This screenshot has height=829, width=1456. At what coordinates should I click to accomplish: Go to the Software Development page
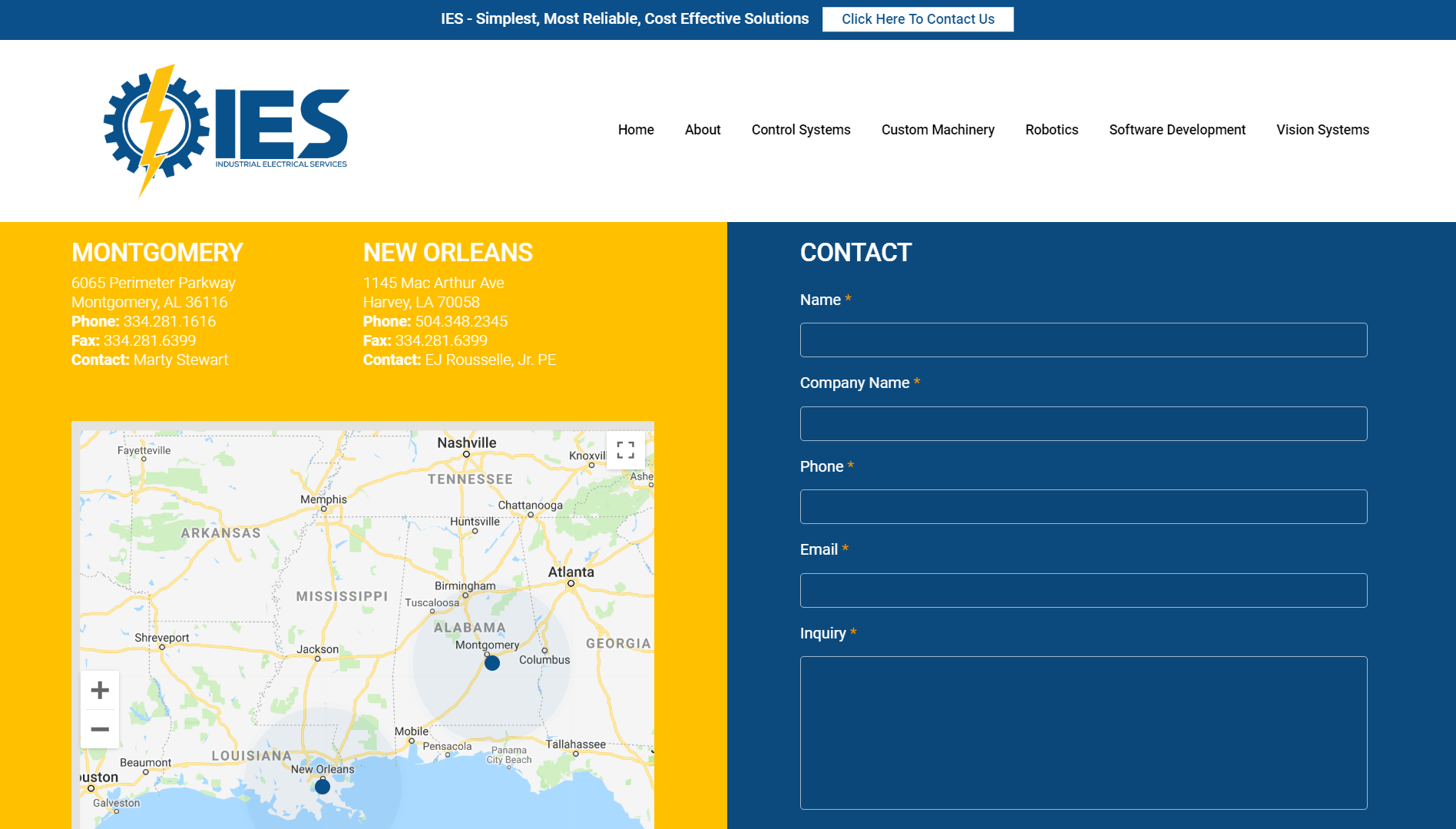click(x=1177, y=130)
